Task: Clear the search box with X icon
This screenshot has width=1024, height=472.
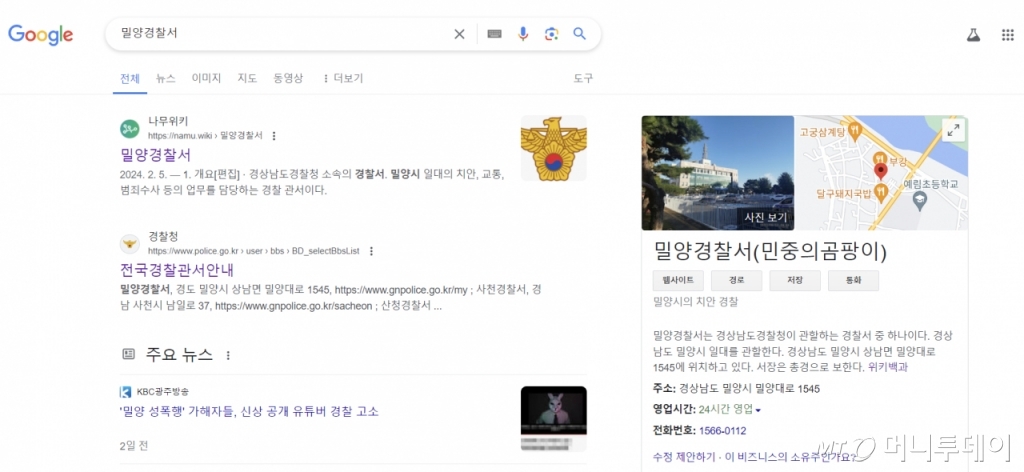Action: pos(460,34)
